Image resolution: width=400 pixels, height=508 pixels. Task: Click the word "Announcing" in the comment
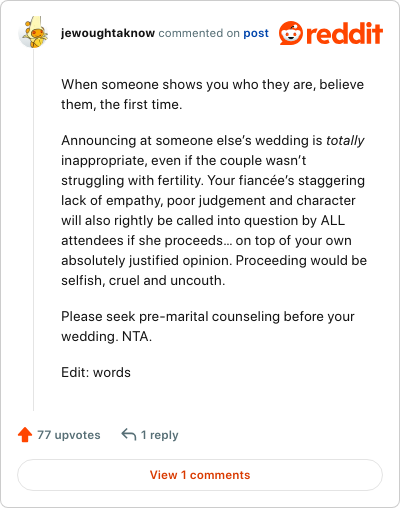click(x=98, y=141)
